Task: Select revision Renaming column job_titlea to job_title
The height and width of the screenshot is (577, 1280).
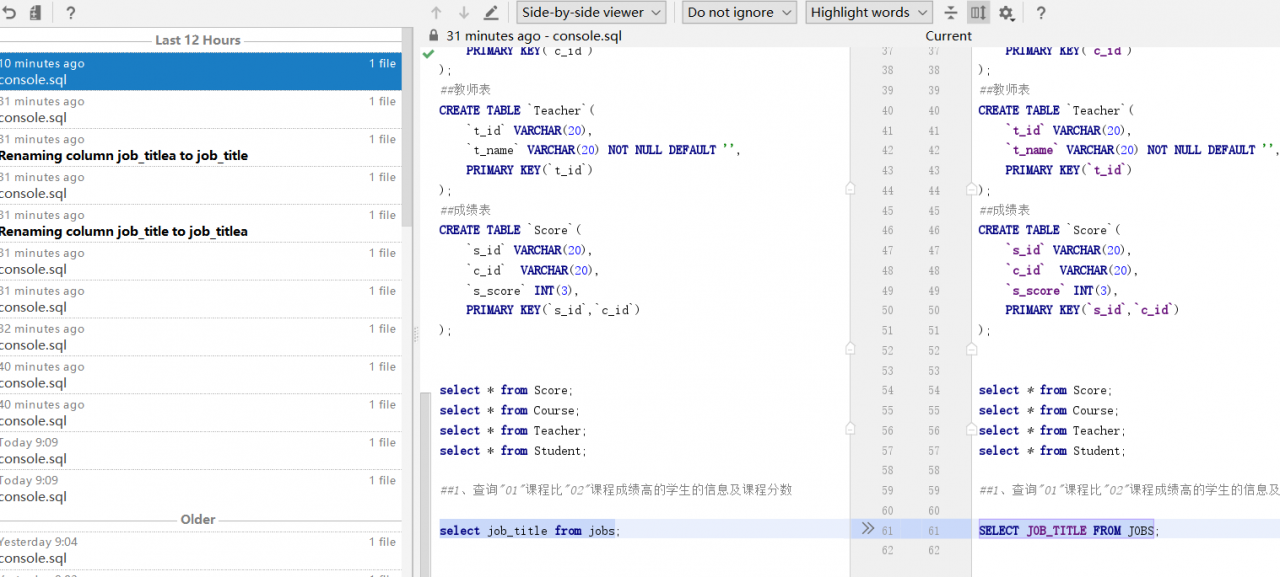Action: point(200,147)
